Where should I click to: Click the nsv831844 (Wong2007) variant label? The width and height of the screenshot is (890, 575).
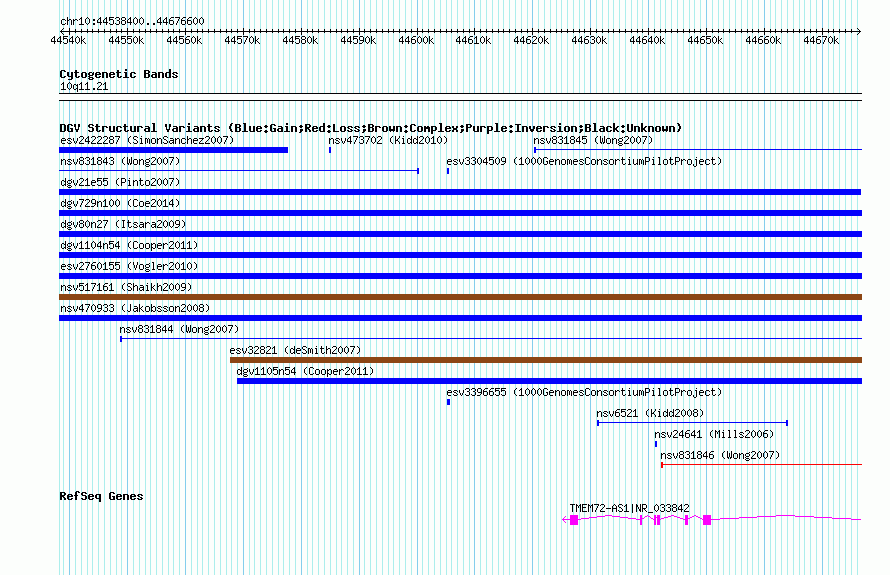[179, 329]
